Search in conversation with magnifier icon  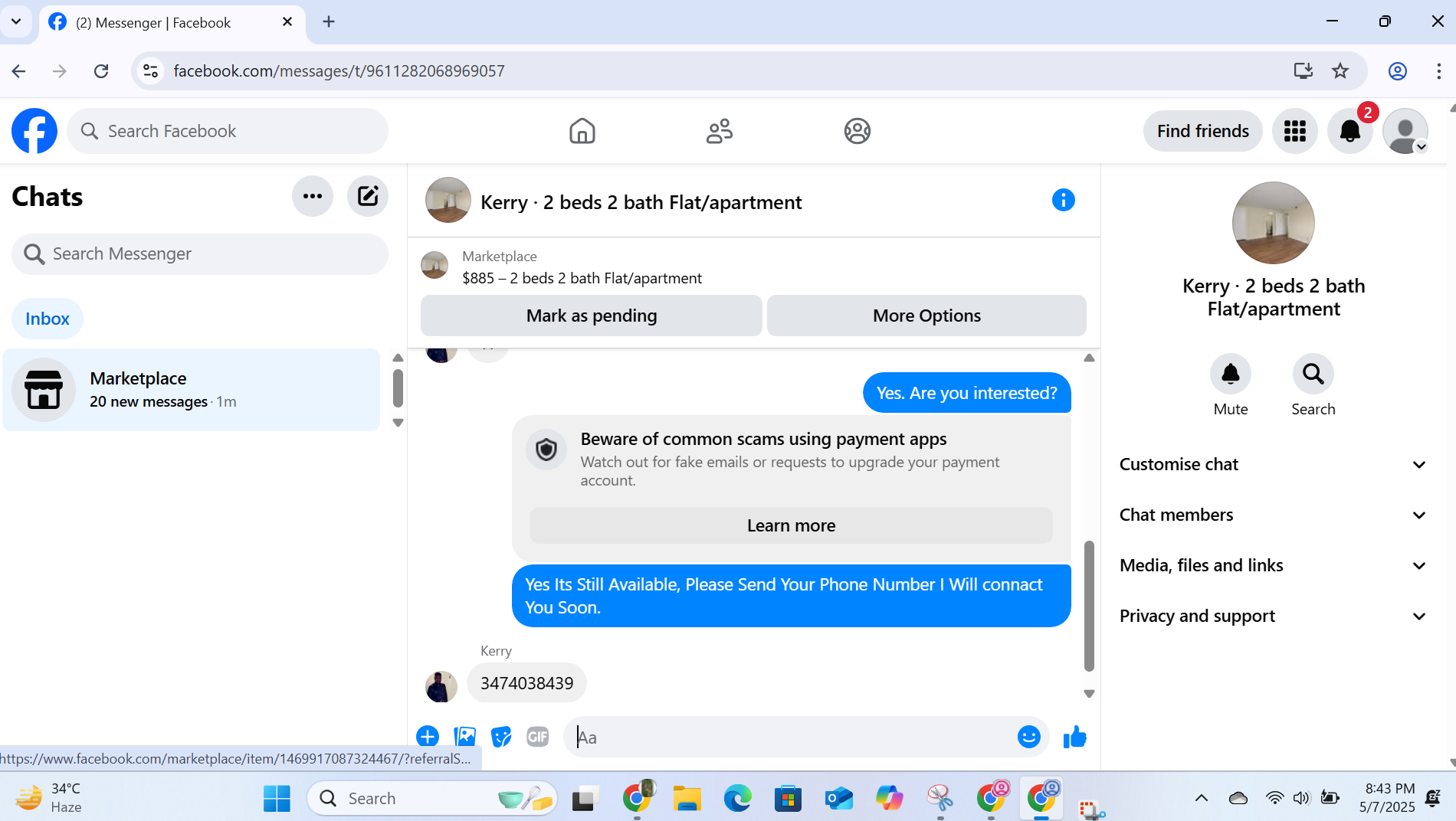coord(1313,374)
